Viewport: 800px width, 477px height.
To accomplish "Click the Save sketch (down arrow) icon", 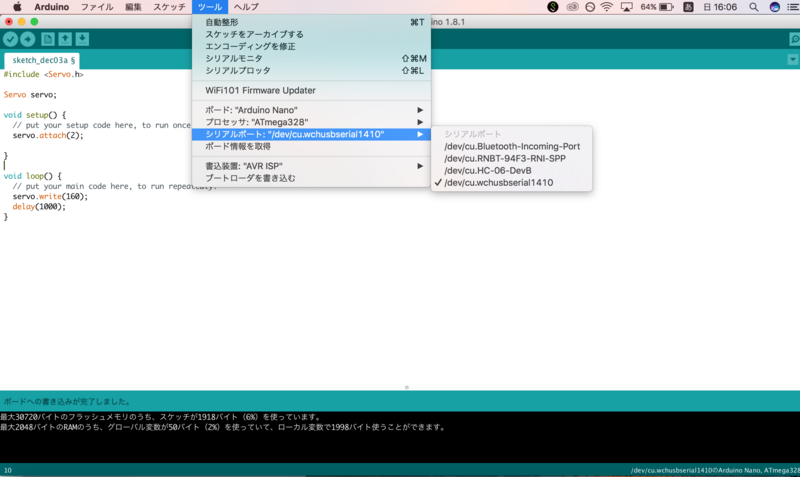I will click(82, 39).
